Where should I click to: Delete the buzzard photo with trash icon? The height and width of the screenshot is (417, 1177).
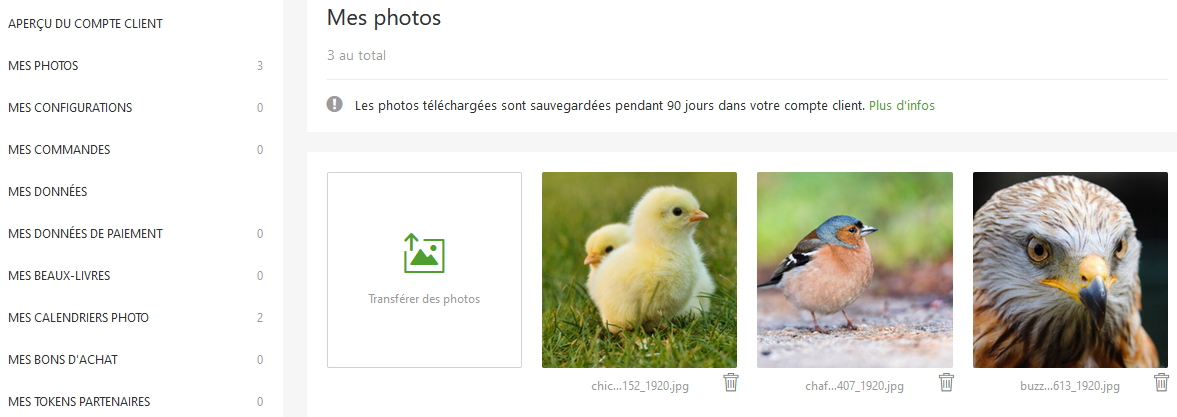pyautogui.click(x=1161, y=382)
